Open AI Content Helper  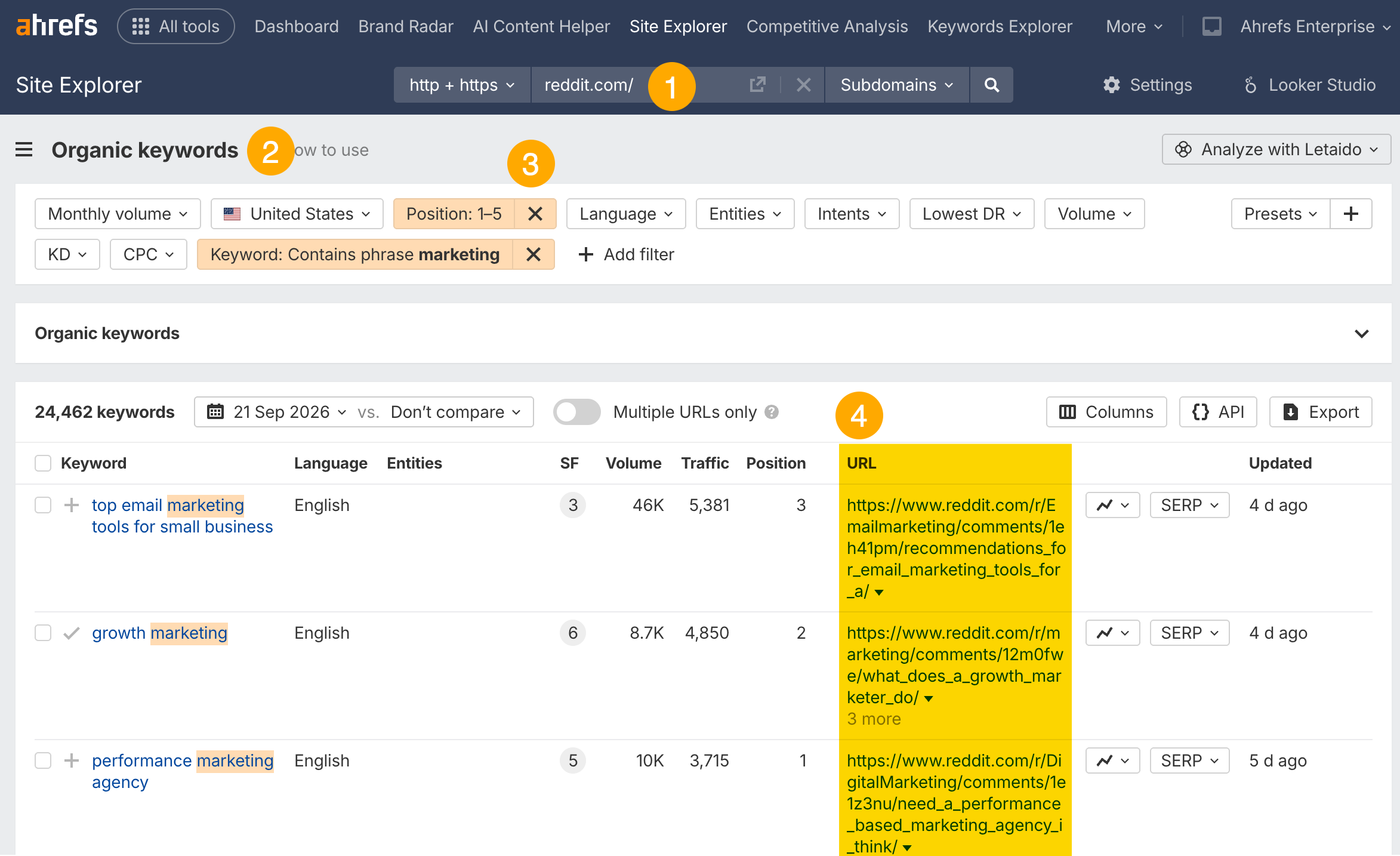point(541,26)
